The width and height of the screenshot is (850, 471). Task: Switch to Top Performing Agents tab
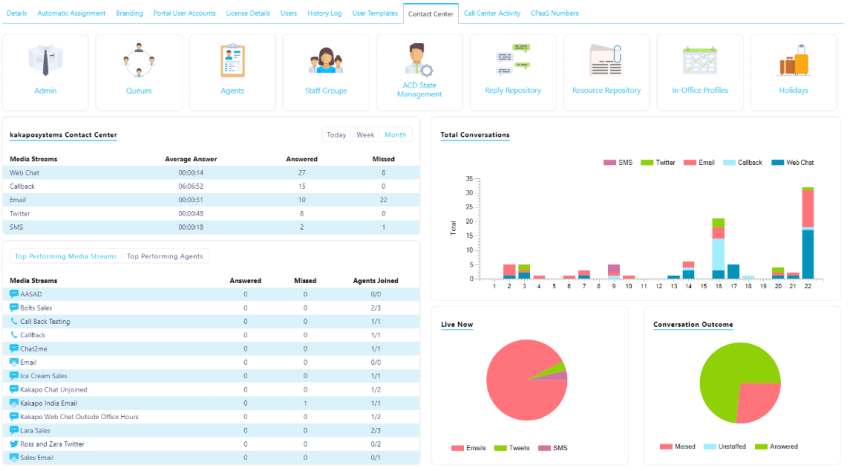coord(165,256)
